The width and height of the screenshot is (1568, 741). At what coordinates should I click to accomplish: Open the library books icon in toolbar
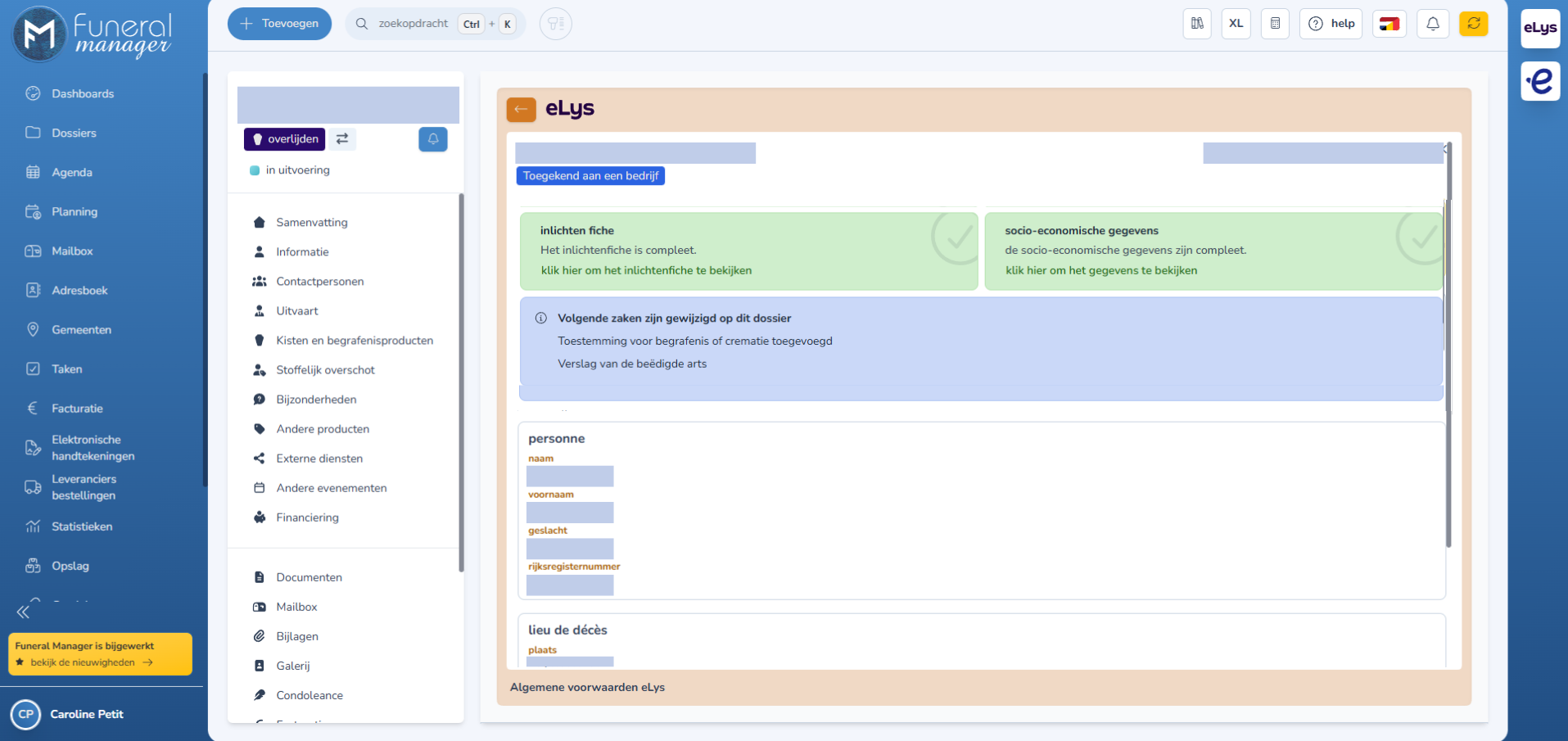click(x=1197, y=24)
